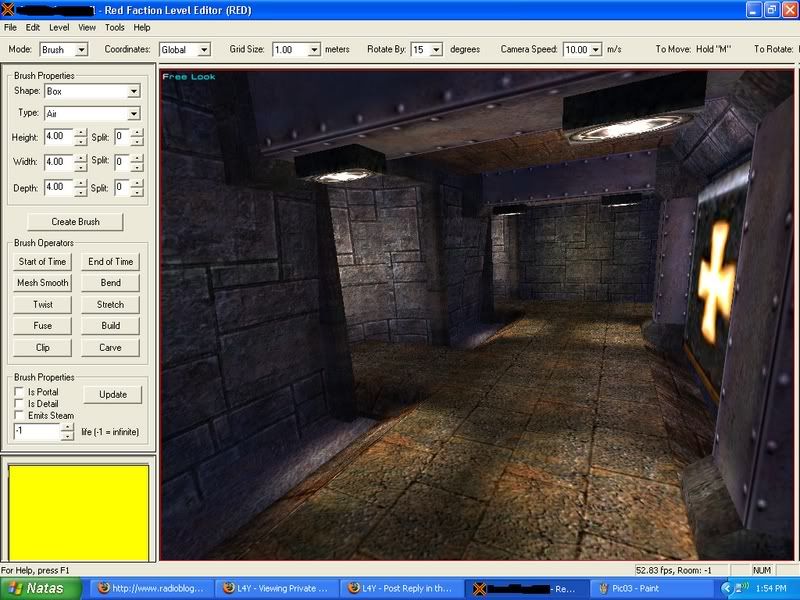Click the Width value field

pos(59,162)
